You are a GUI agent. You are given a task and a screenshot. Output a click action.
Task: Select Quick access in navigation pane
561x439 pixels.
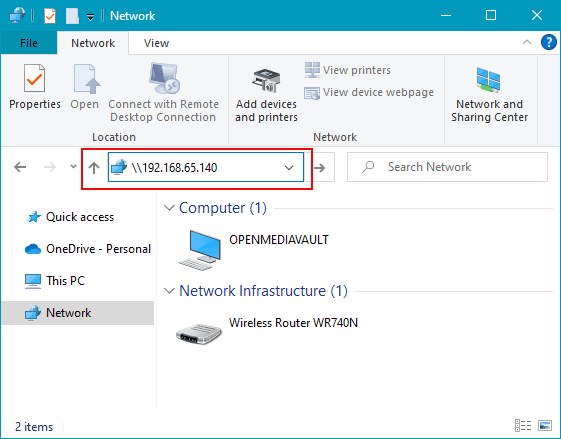pyautogui.click(x=70, y=217)
